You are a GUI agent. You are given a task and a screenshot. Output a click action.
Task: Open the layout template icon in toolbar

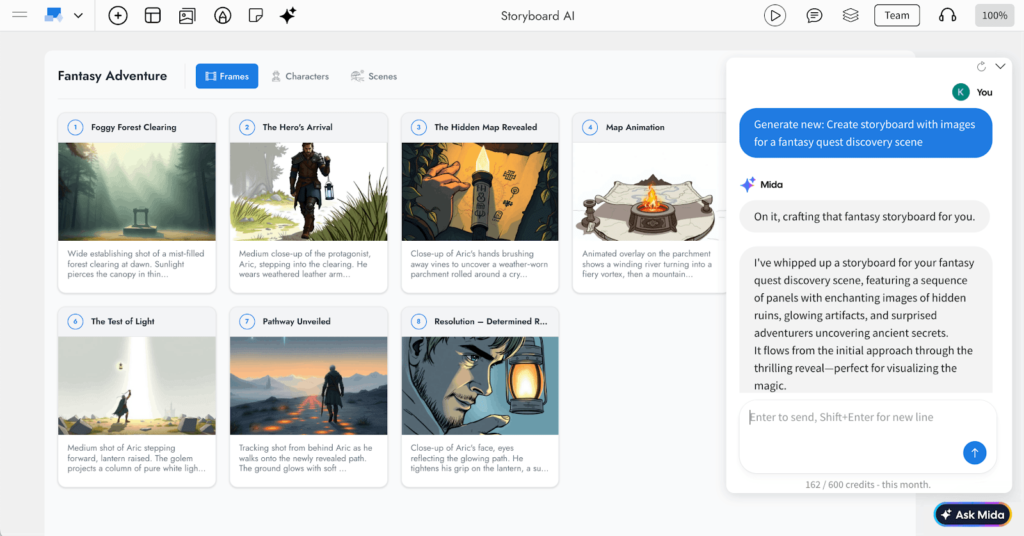coord(152,15)
